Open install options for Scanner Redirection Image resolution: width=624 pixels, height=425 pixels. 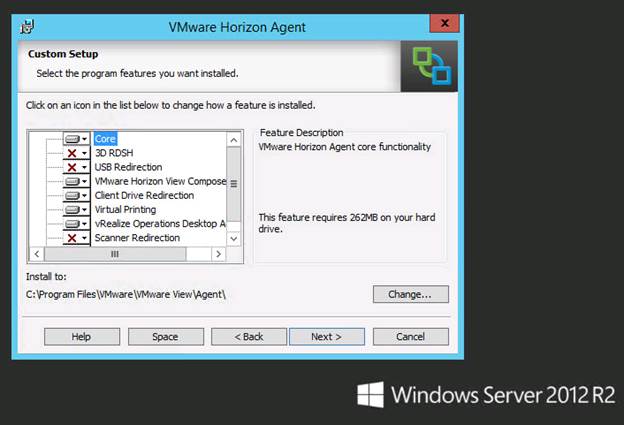pos(76,238)
